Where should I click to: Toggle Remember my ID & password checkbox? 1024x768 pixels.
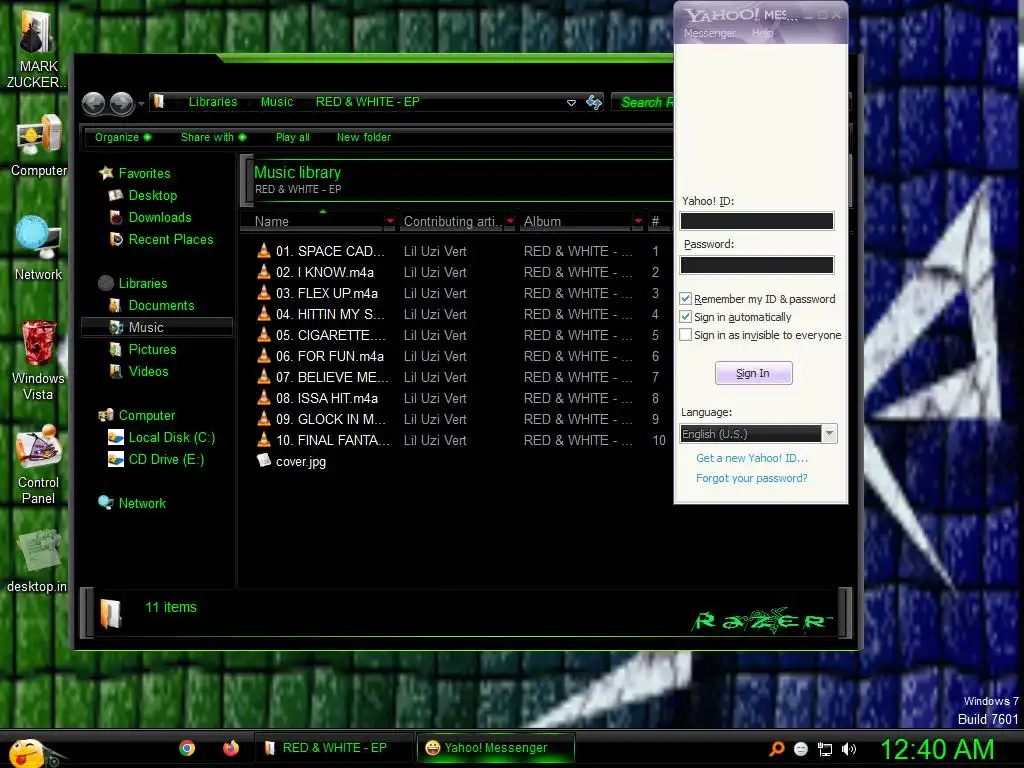click(685, 298)
